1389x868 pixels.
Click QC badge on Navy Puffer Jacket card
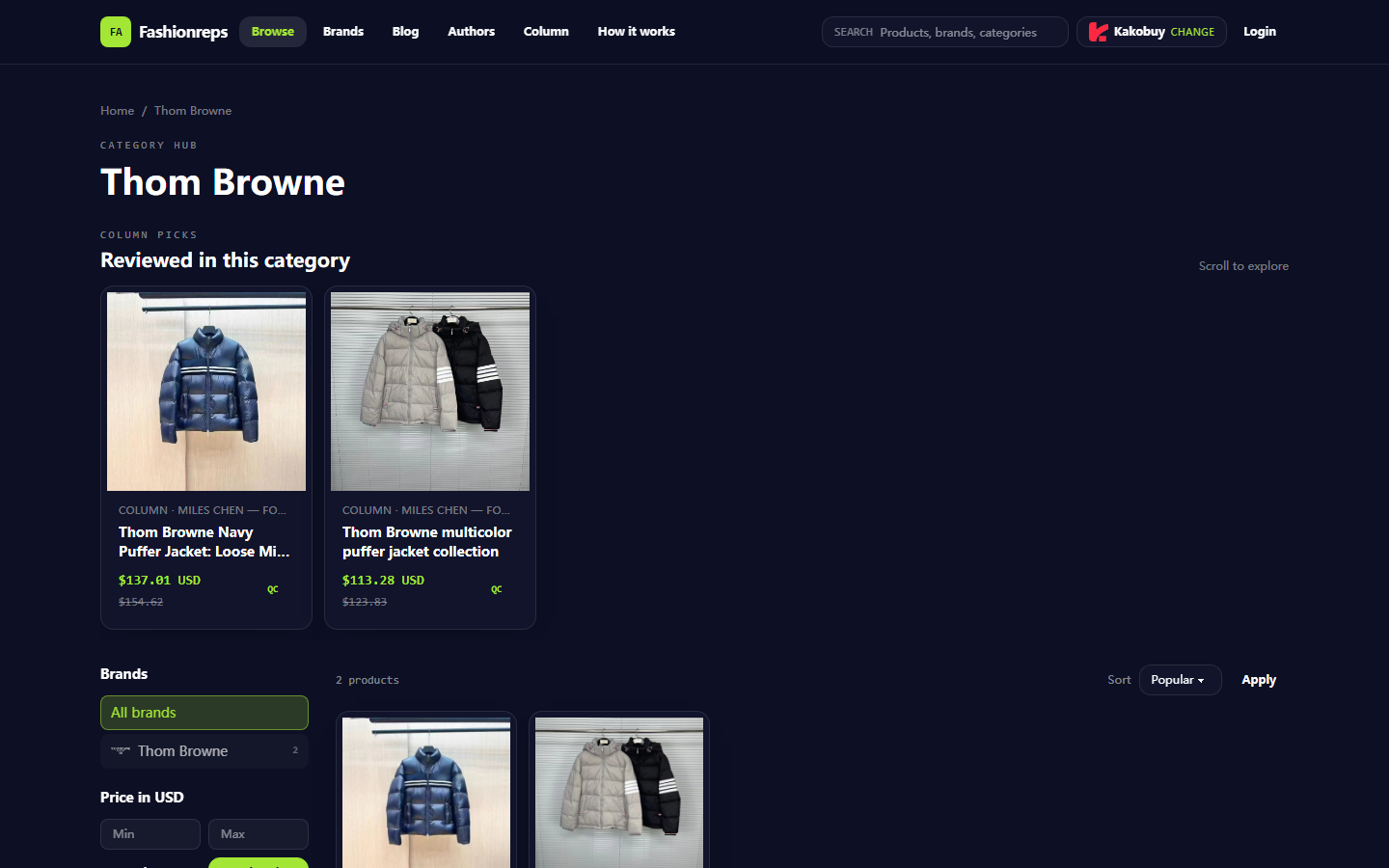(273, 589)
